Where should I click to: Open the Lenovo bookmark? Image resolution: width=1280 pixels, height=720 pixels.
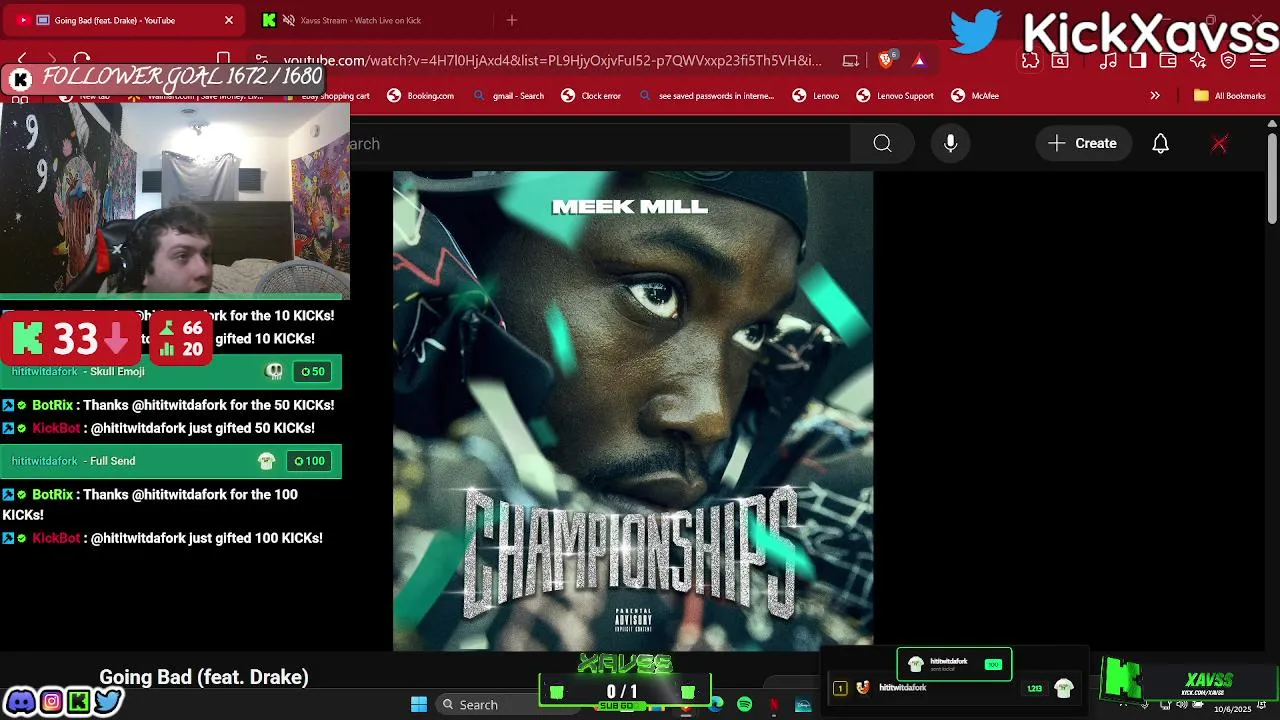click(816, 96)
